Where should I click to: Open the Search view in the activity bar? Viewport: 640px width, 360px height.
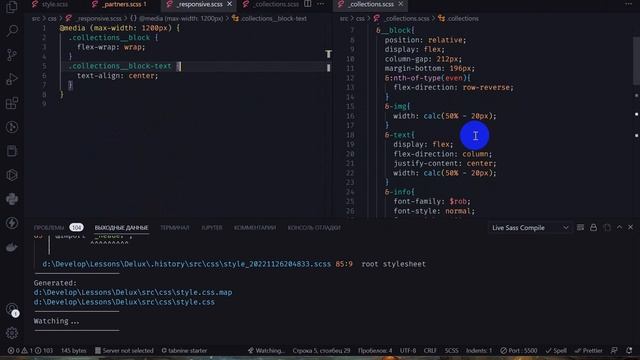12,31
